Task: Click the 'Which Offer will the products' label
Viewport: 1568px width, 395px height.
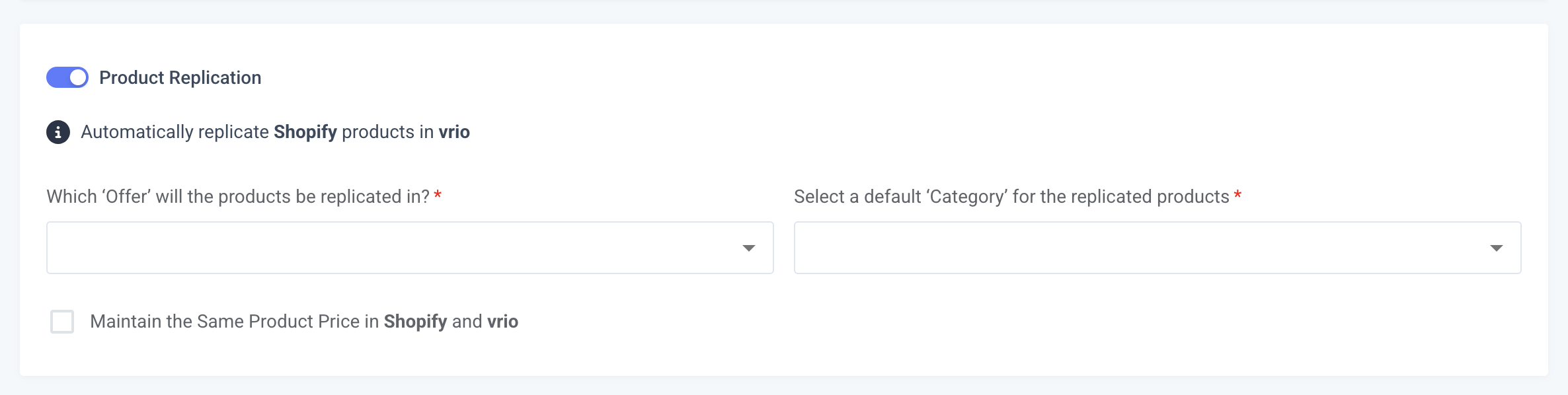Action: (238, 197)
